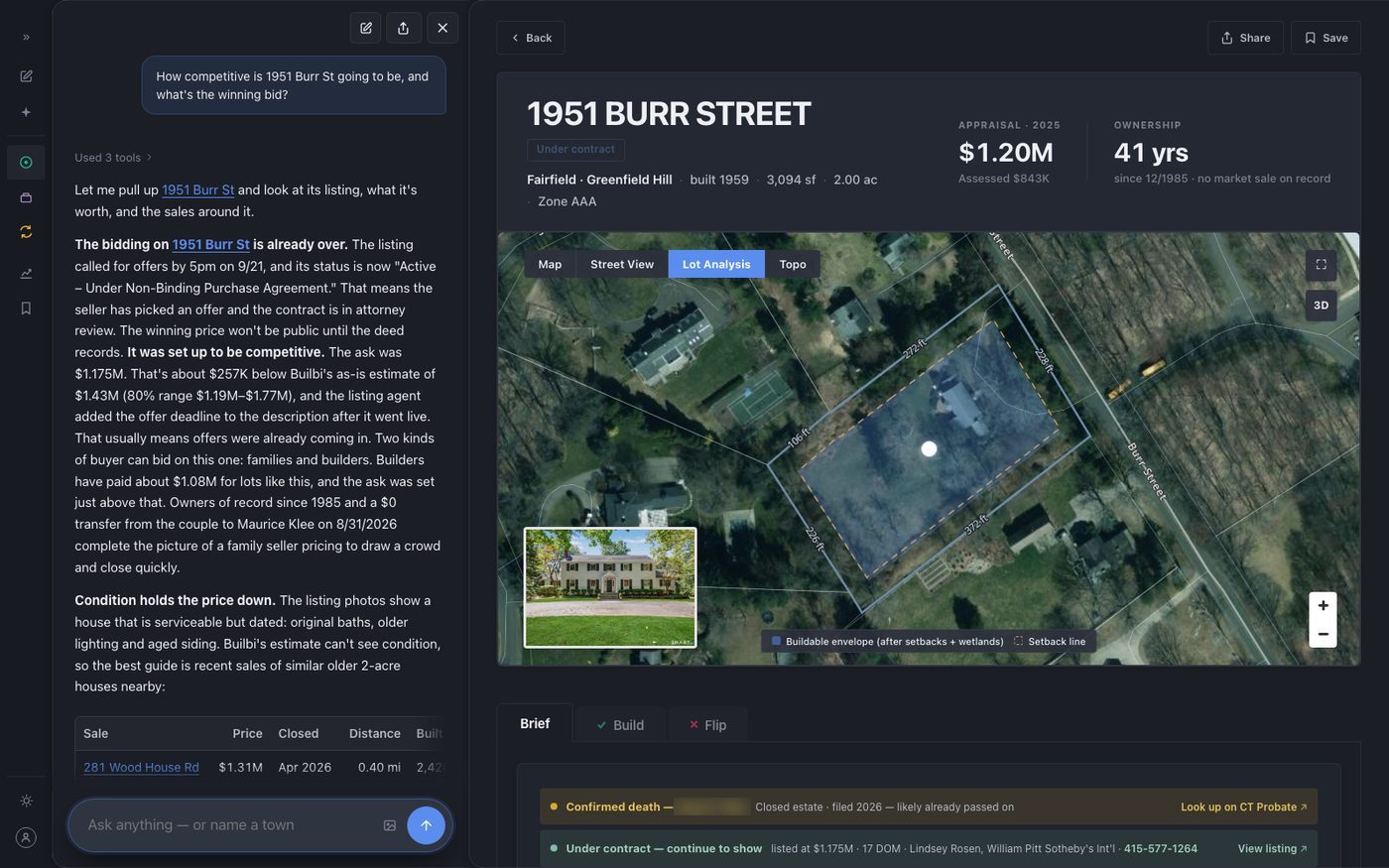Zoom in on the map with plus
The width and height of the screenshot is (1389, 868).
click(x=1323, y=605)
